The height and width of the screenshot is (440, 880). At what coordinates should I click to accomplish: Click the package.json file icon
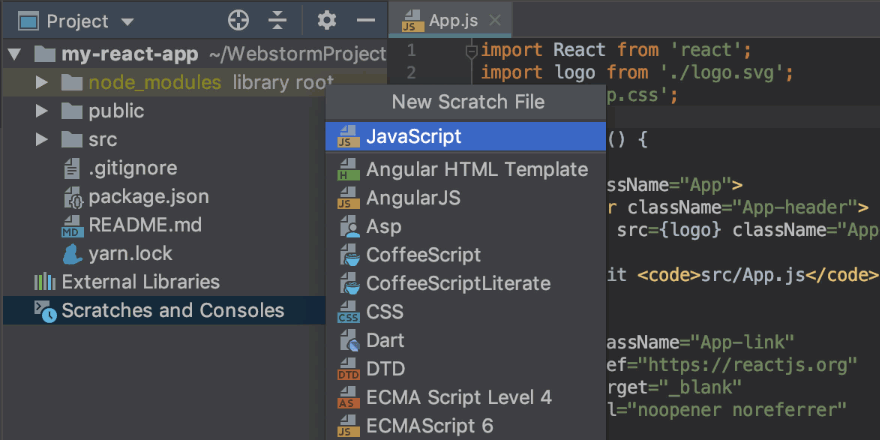[x=74, y=198]
